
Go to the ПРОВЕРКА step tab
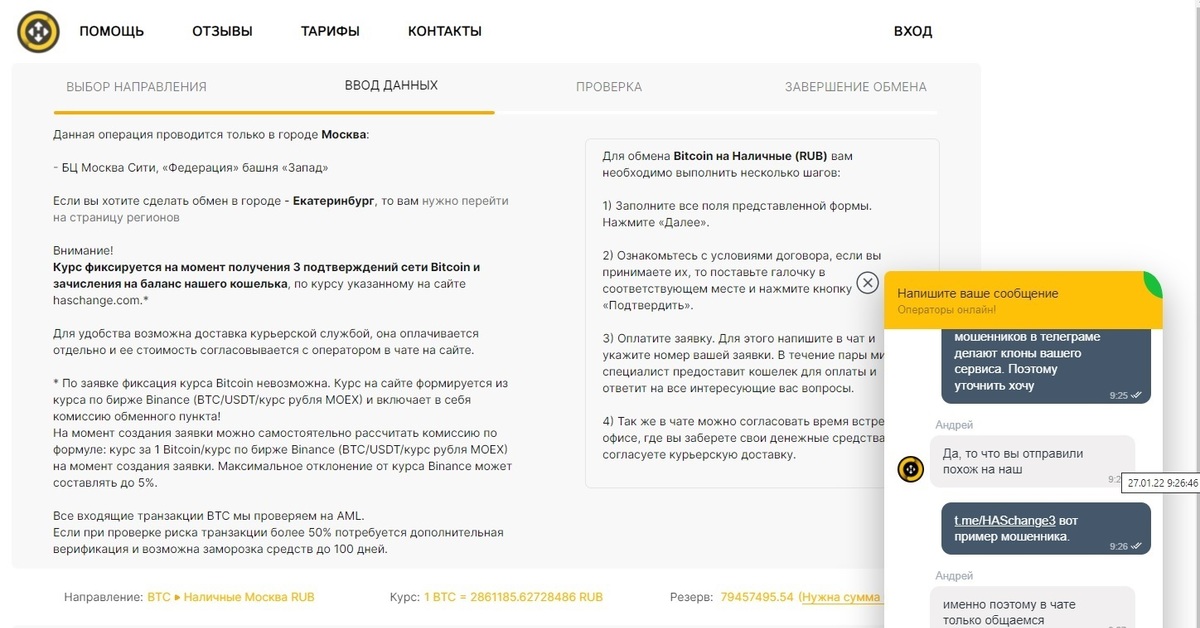tap(609, 87)
